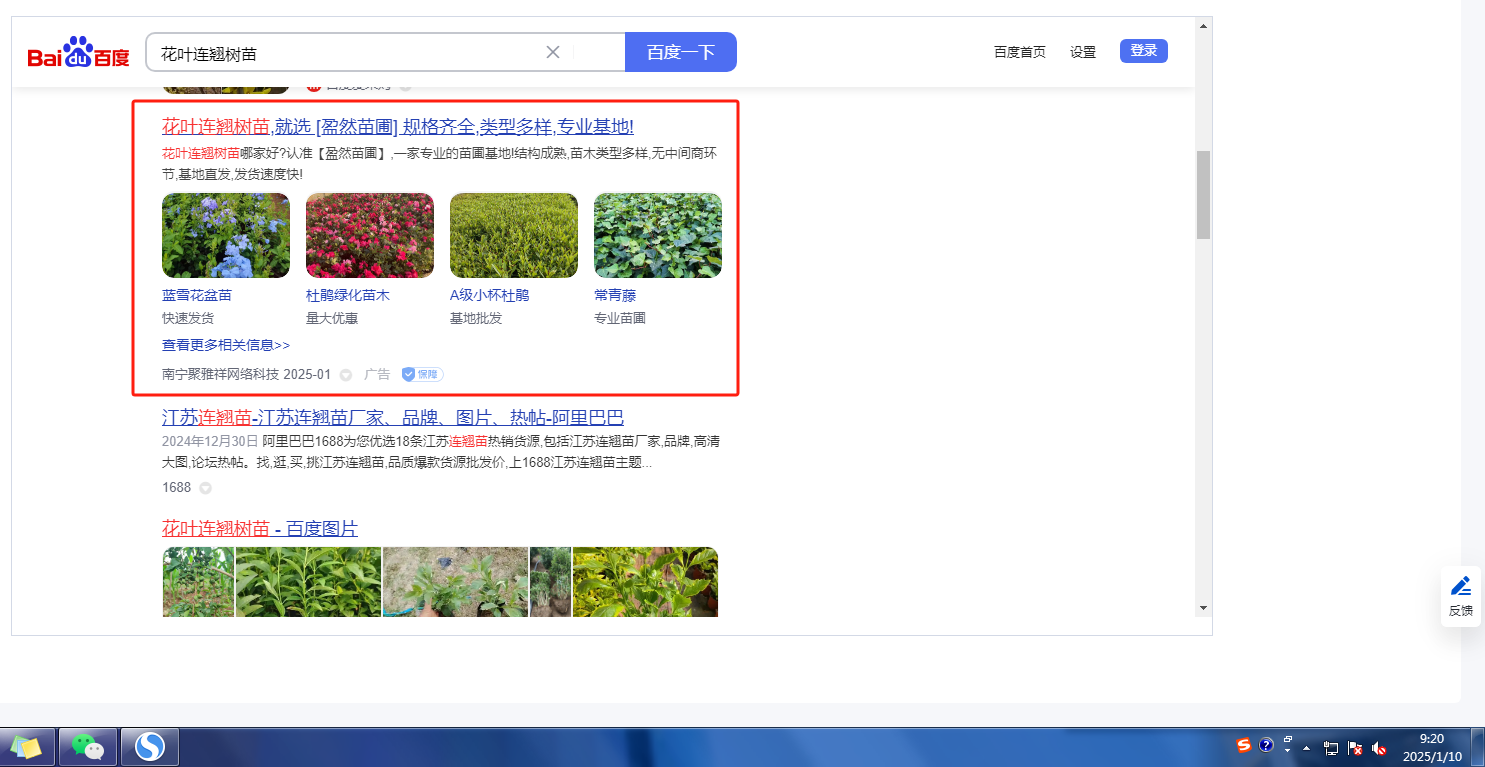Click the Baidu logo
This screenshot has width=1485, height=767.
pyautogui.click(x=78, y=52)
